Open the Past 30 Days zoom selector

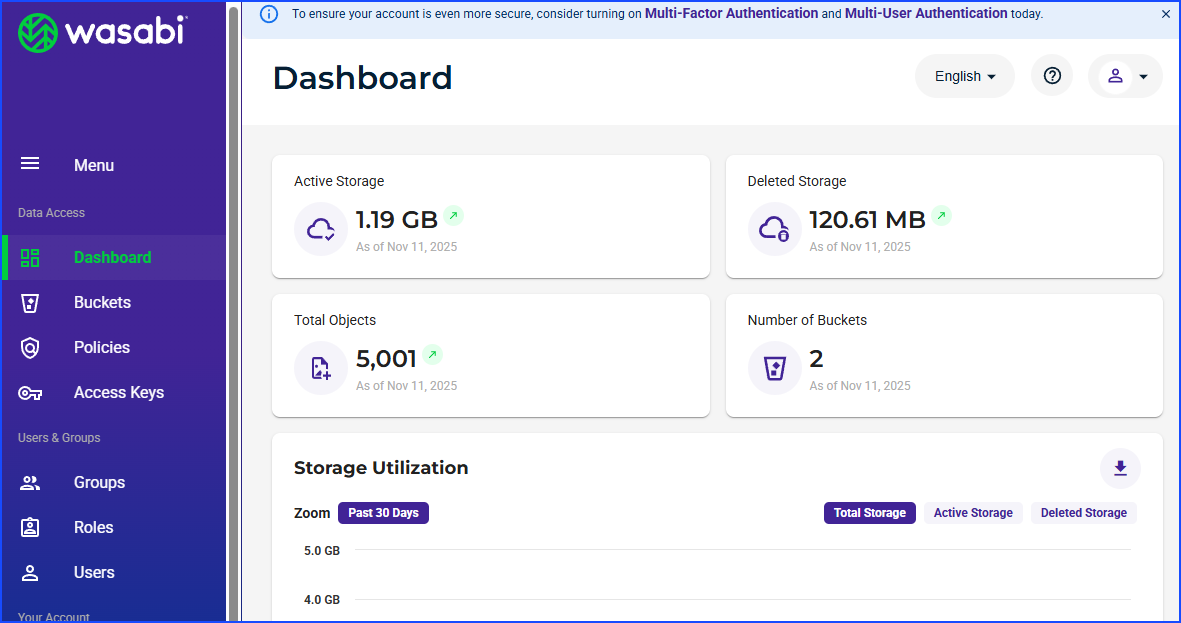click(x=383, y=513)
